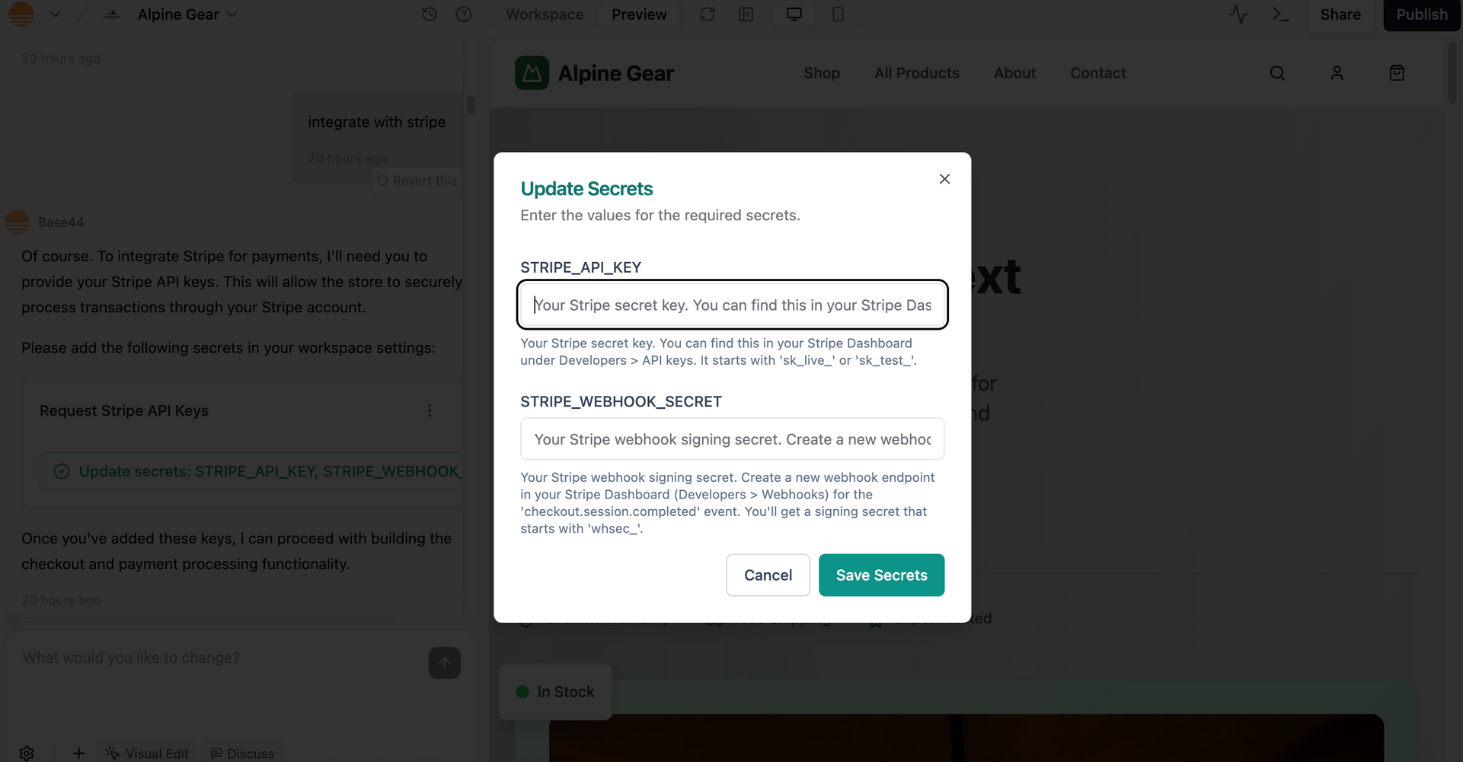Select the mobile preview icon
This screenshot has height=762, width=1463.
tap(838, 15)
